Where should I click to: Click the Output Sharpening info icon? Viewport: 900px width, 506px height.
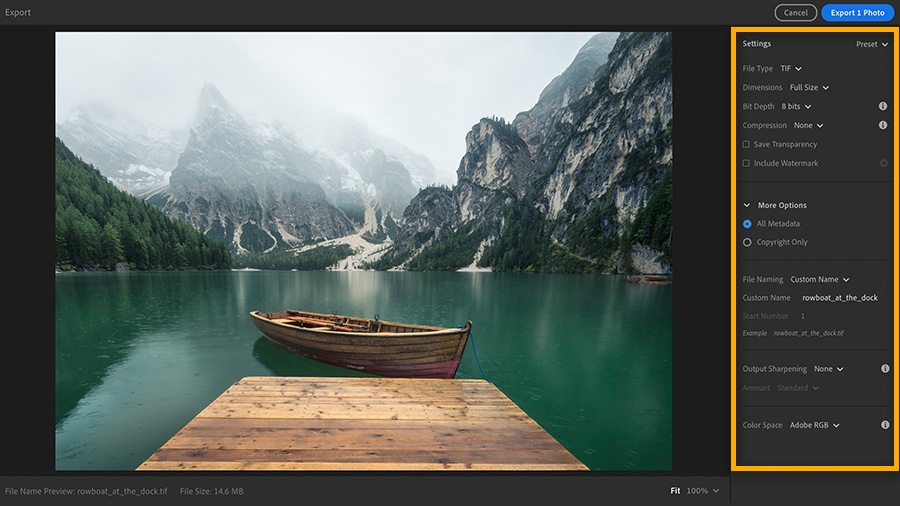(885, 369)
